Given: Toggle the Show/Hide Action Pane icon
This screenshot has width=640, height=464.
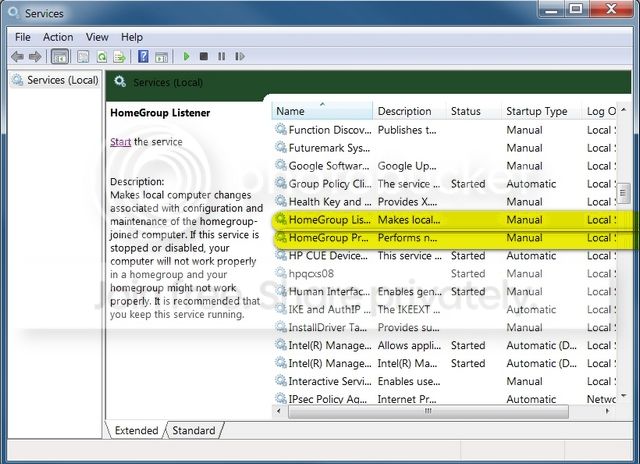Looking at the screenshot, I should (162, 57).
